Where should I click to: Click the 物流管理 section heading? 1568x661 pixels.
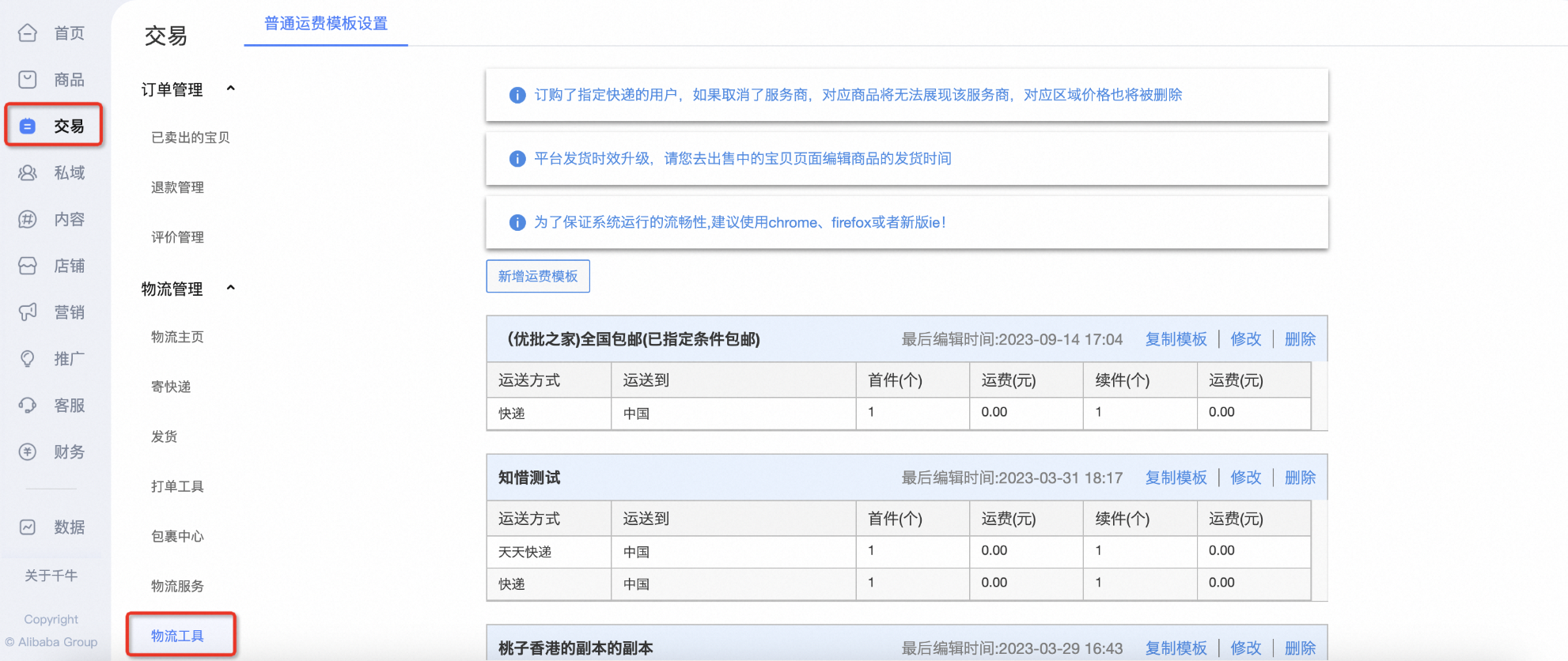[172, 289]
